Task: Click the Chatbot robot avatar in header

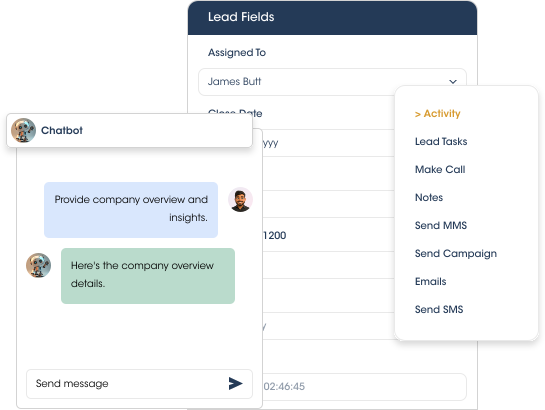Action: pos(23,130)
